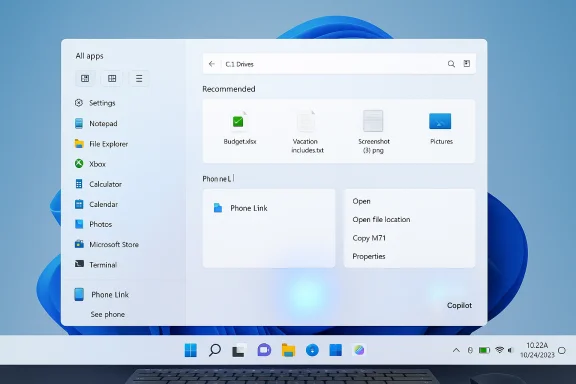576x384 pixels.
Task: Click the All apps heading
Action: point(89,56)
